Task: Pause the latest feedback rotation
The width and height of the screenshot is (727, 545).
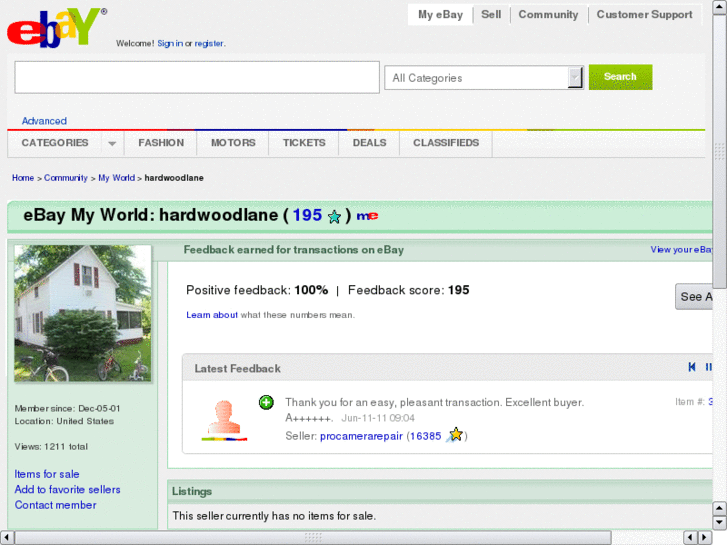Action: click(x=709, y=367)
